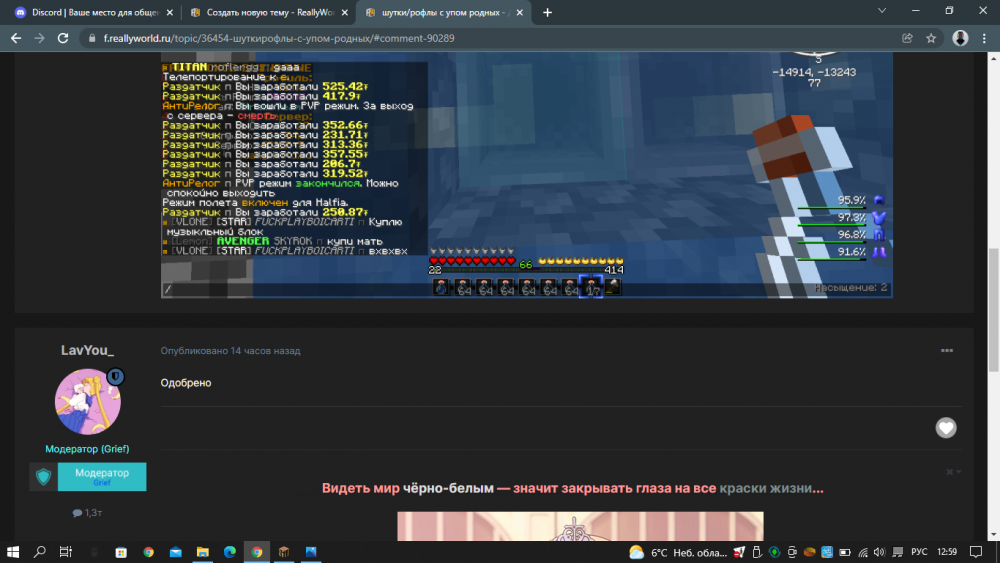Screen dimensions: 1000x563
Task: Switch to the Discord browser tab
Action: (94, 12)
